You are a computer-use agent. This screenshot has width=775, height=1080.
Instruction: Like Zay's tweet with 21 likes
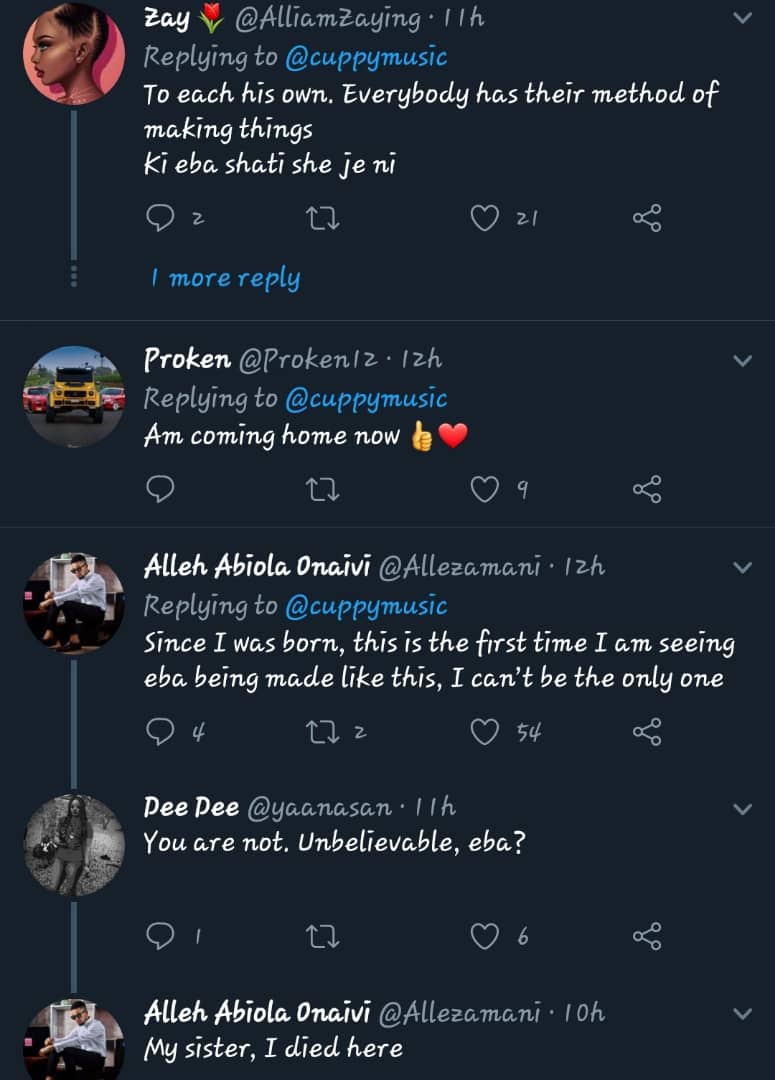[485, 218]
